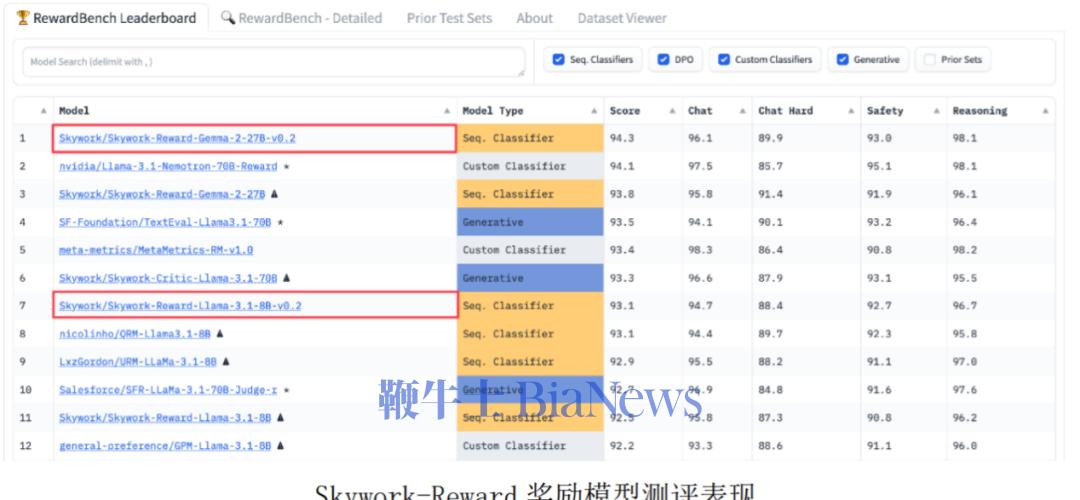
Task: Open SF-Foundation/TextEval-Llama3.1-70B link
Action: tap(165, 222)
